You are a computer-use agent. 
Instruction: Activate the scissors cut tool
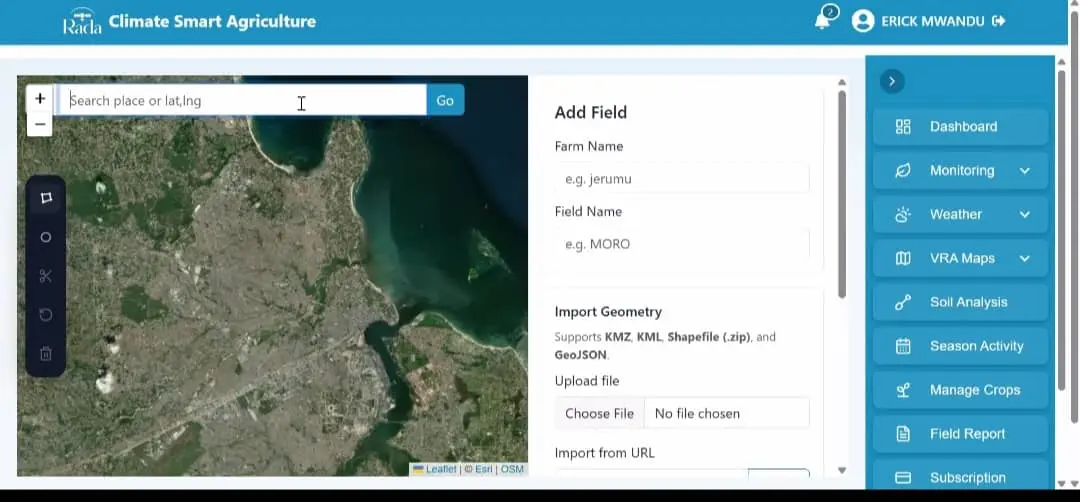(45, 276)
